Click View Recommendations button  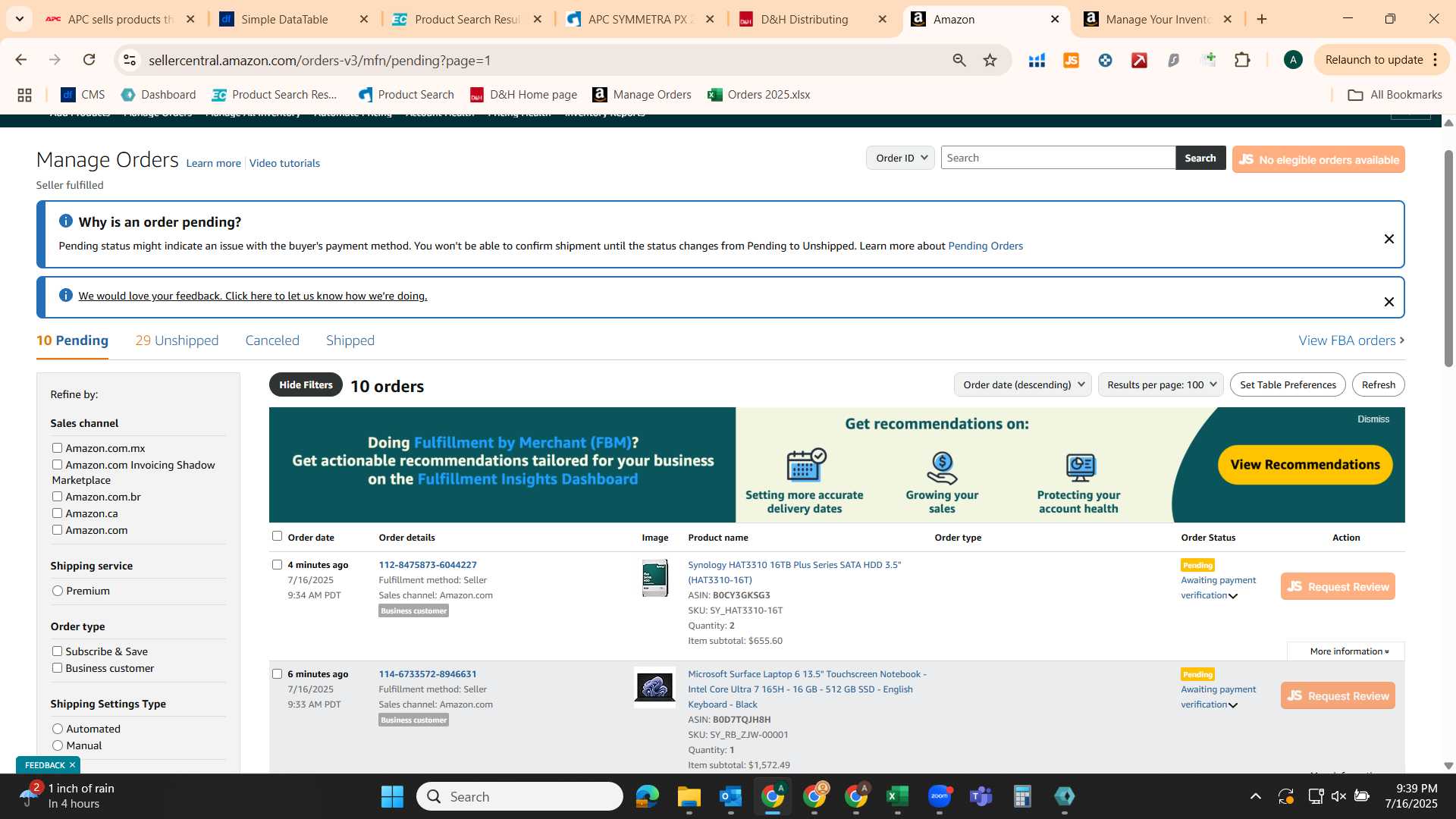pos(1305,465)
